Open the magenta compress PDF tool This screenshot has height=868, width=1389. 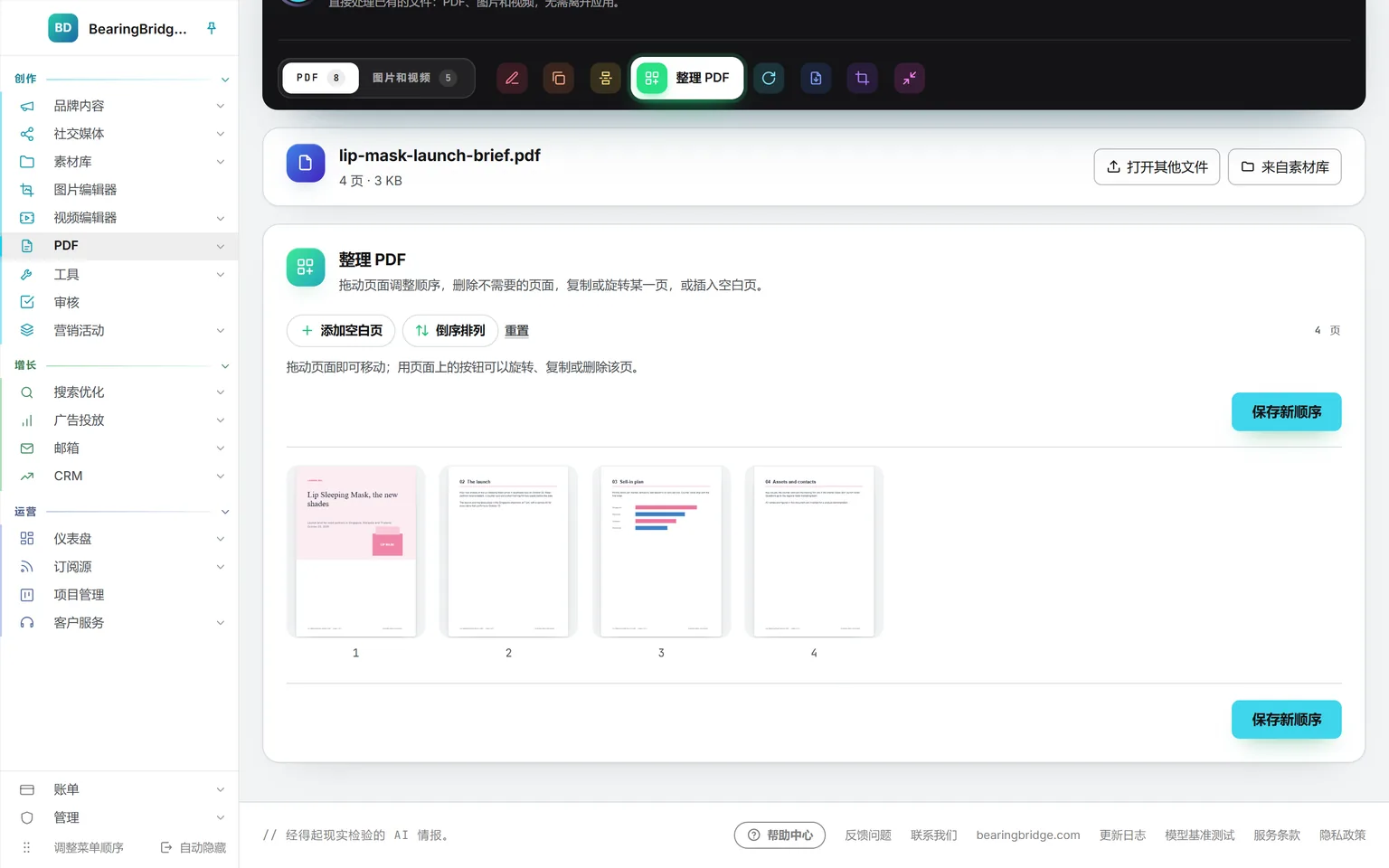pyautogui.click(x=910, y=79)
